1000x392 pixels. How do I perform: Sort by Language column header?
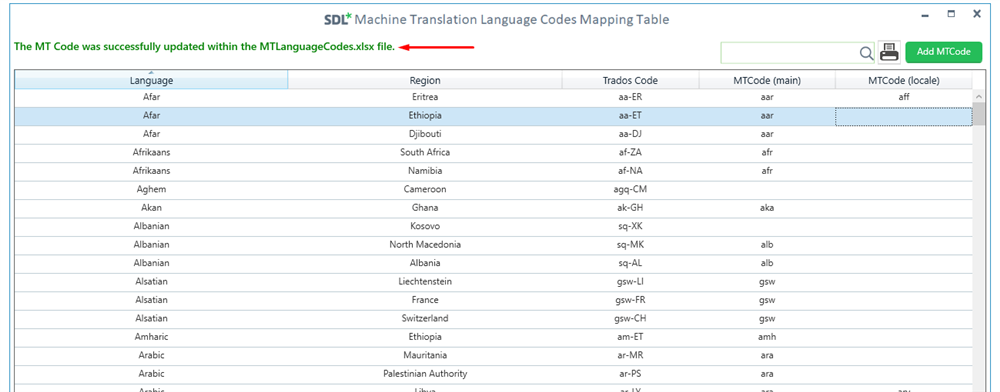click(x=151, y=80)
